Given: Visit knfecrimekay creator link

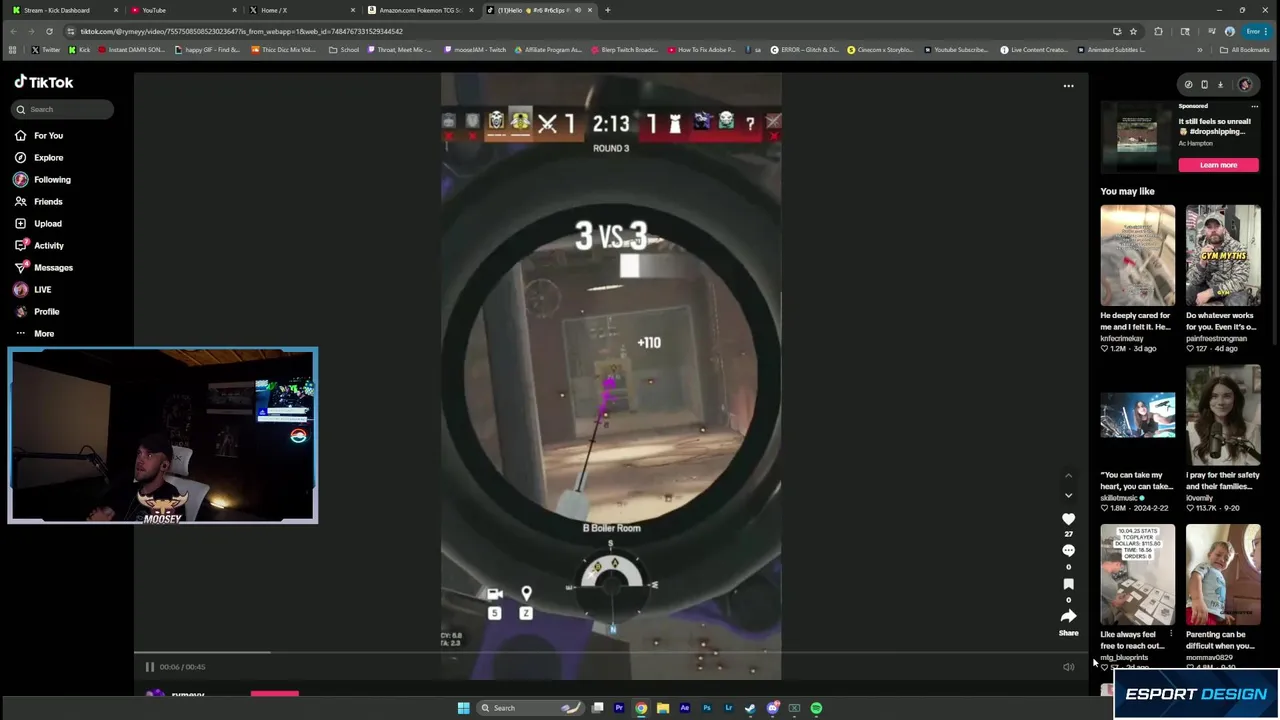Looking at the screenshot, I should click(x=1121, y=338).
